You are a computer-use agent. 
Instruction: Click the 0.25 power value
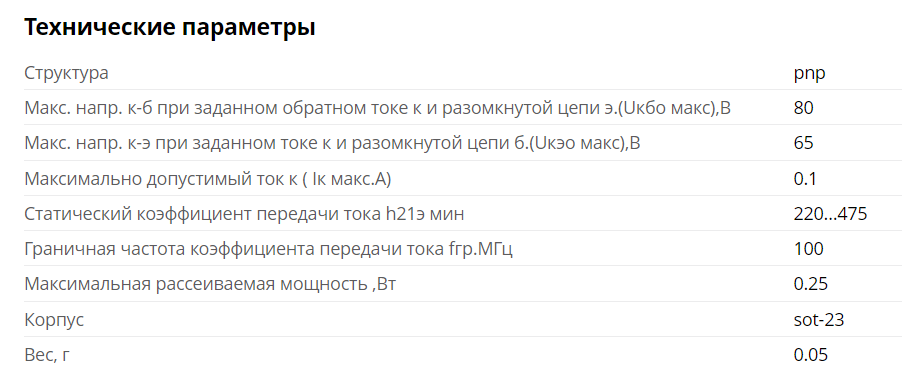(x=811, y=284)
